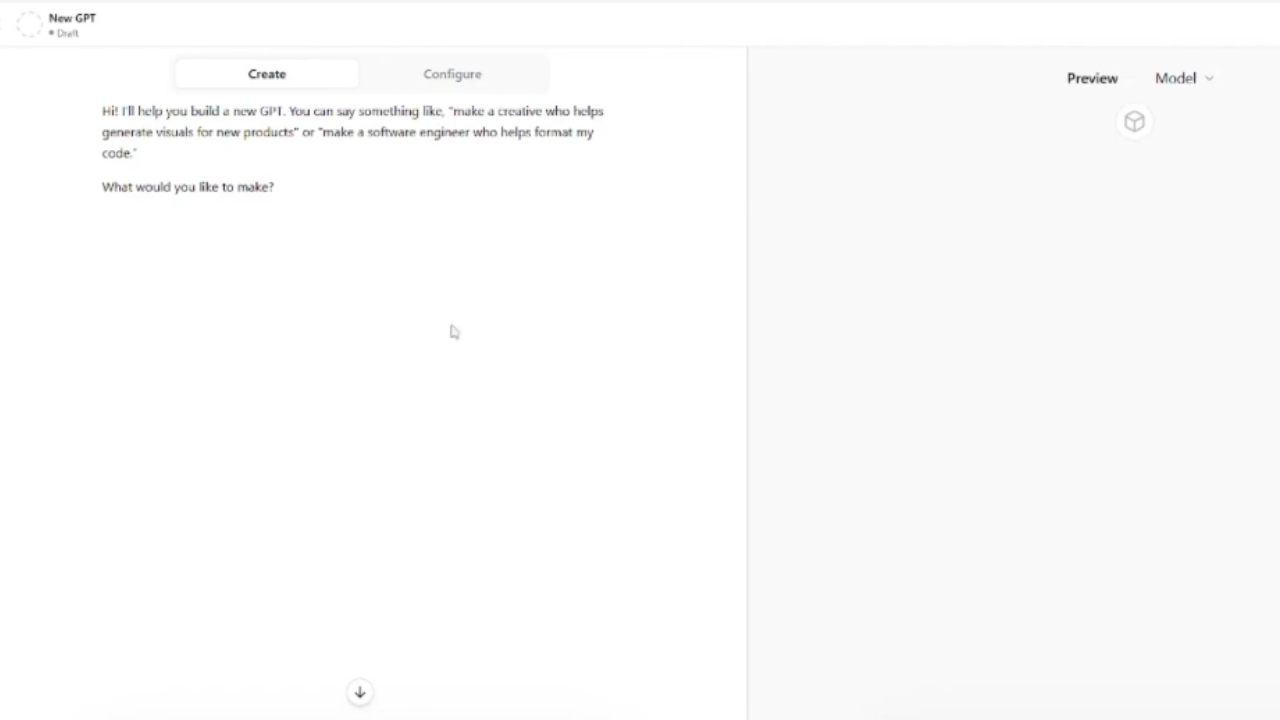The height and width of the screenshot is (720, 1280).
Task: Click the scroll-down arrow button
Action: (360, 692)
